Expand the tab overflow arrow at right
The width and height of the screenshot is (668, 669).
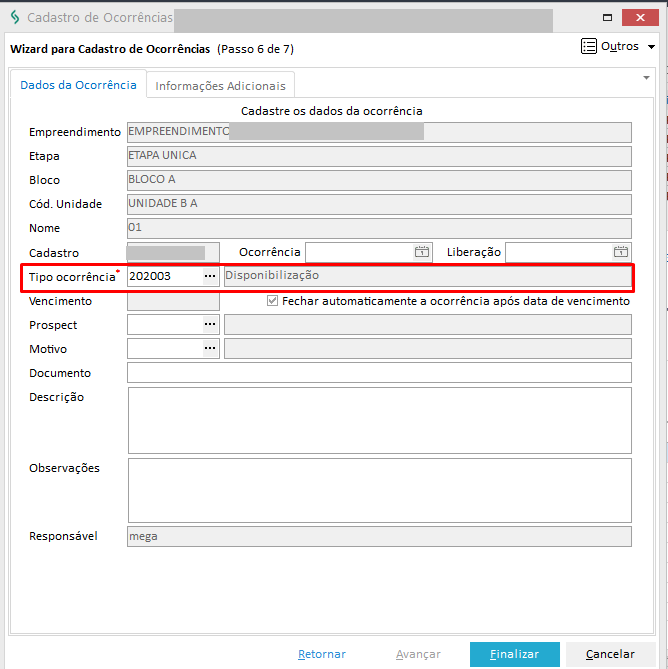(646, 77)
